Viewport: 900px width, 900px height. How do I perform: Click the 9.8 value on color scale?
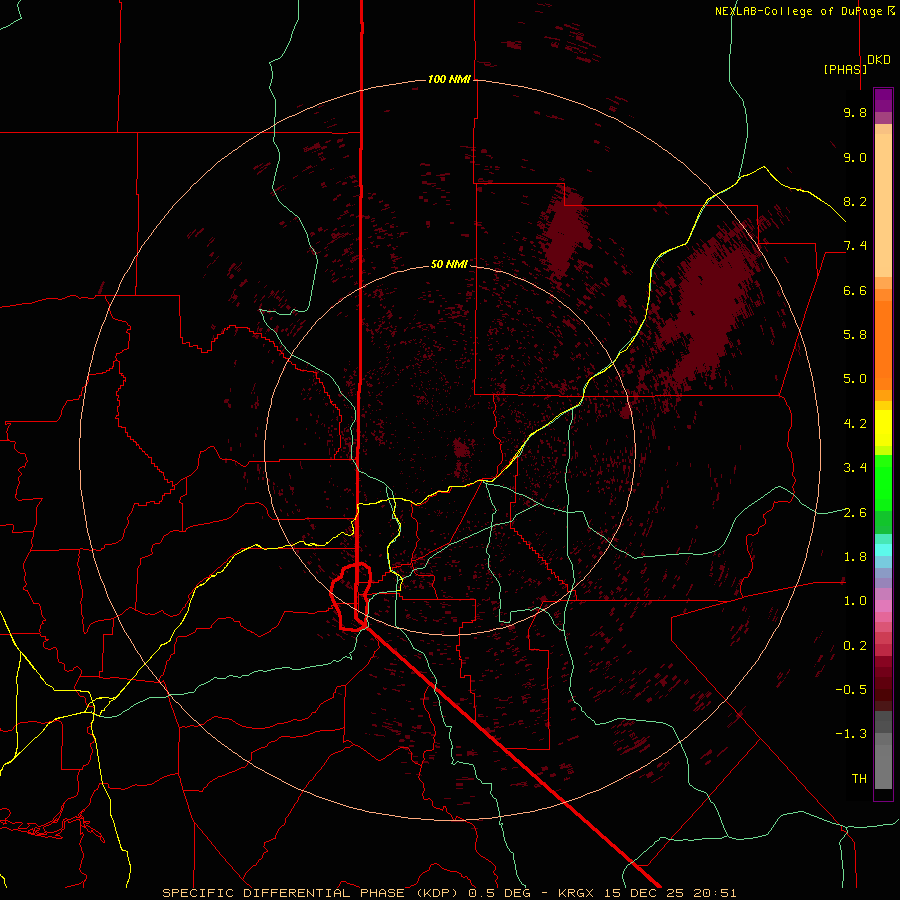pyautogui.click(x=855, y=112)
